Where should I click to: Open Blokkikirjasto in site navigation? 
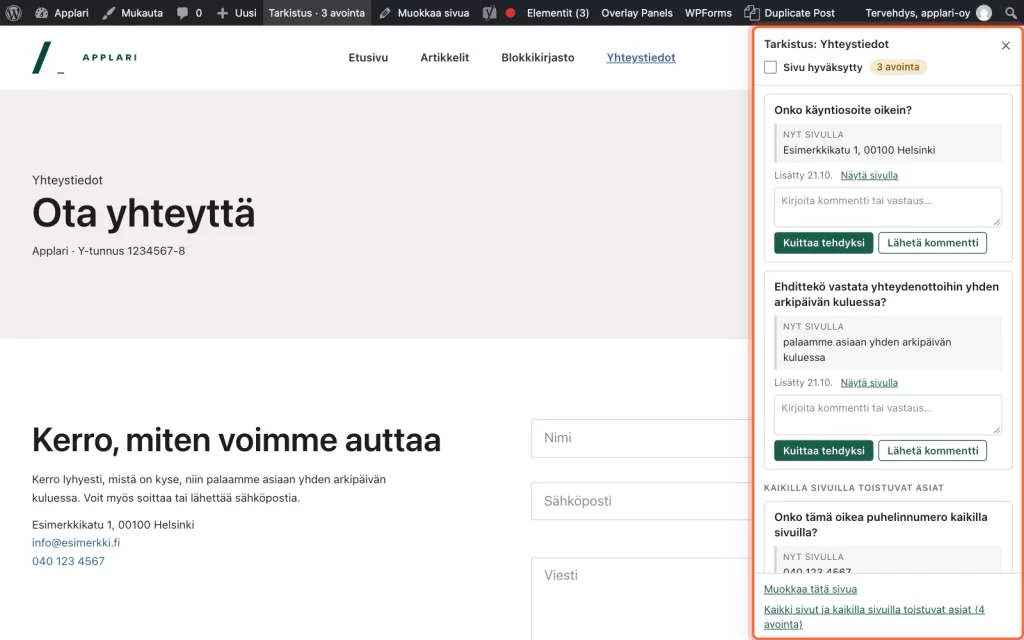point(538,57)
